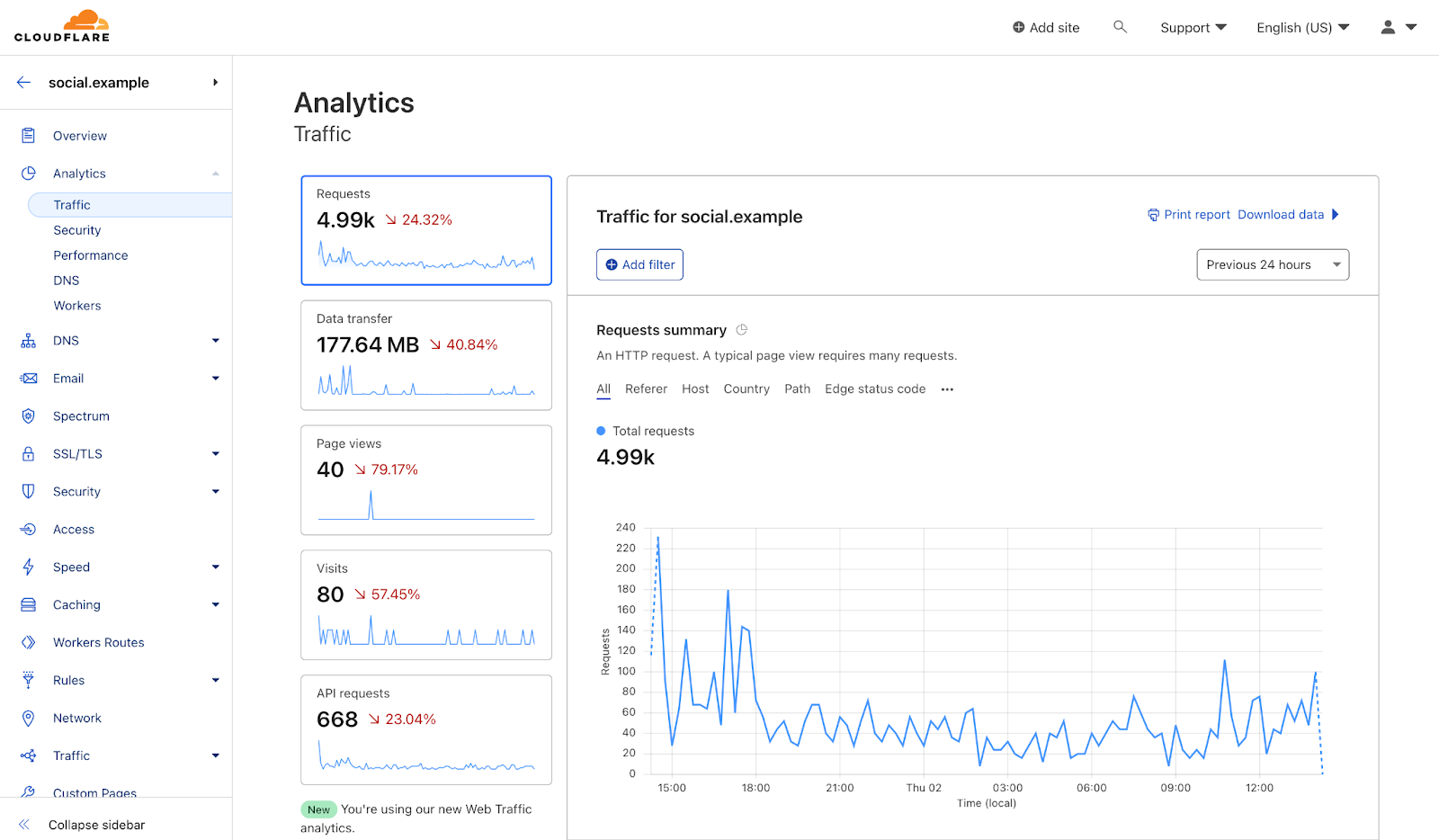Click the Add filter button
The height and width of the screenshot is (840, 1439).
[x=639, y=264]
